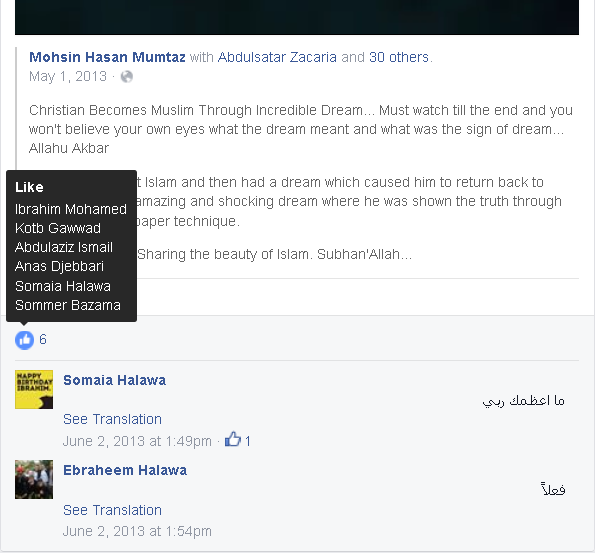This screenshot has width=595, height=553.
Task: Click the blue Like reaction icon
Action: pos(24,340)
